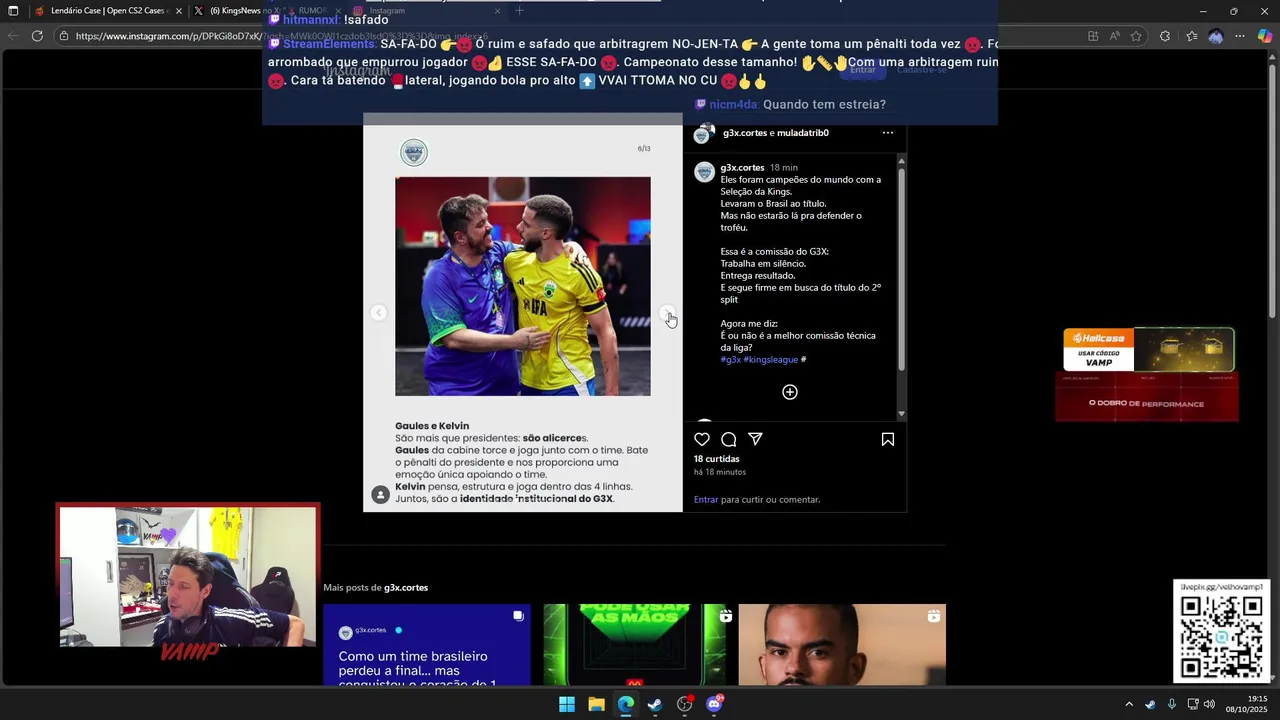Viewport: 1280px width, 720px height.
Task: Add this page to favorites star
Action: click(1136, 36)
